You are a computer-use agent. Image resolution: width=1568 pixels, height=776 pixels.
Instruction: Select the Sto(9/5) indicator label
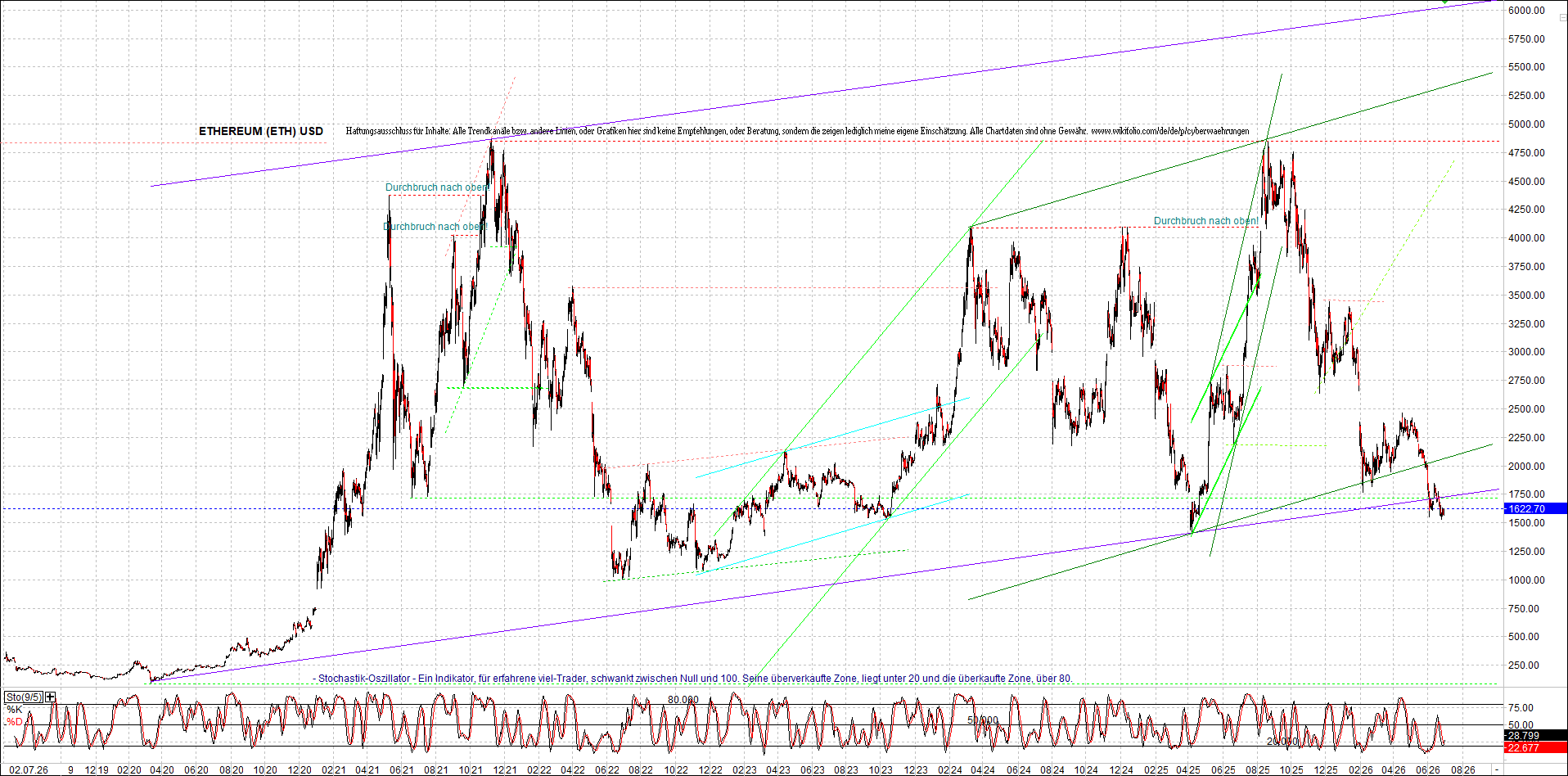pyautogui.click(x=24, y=697)
